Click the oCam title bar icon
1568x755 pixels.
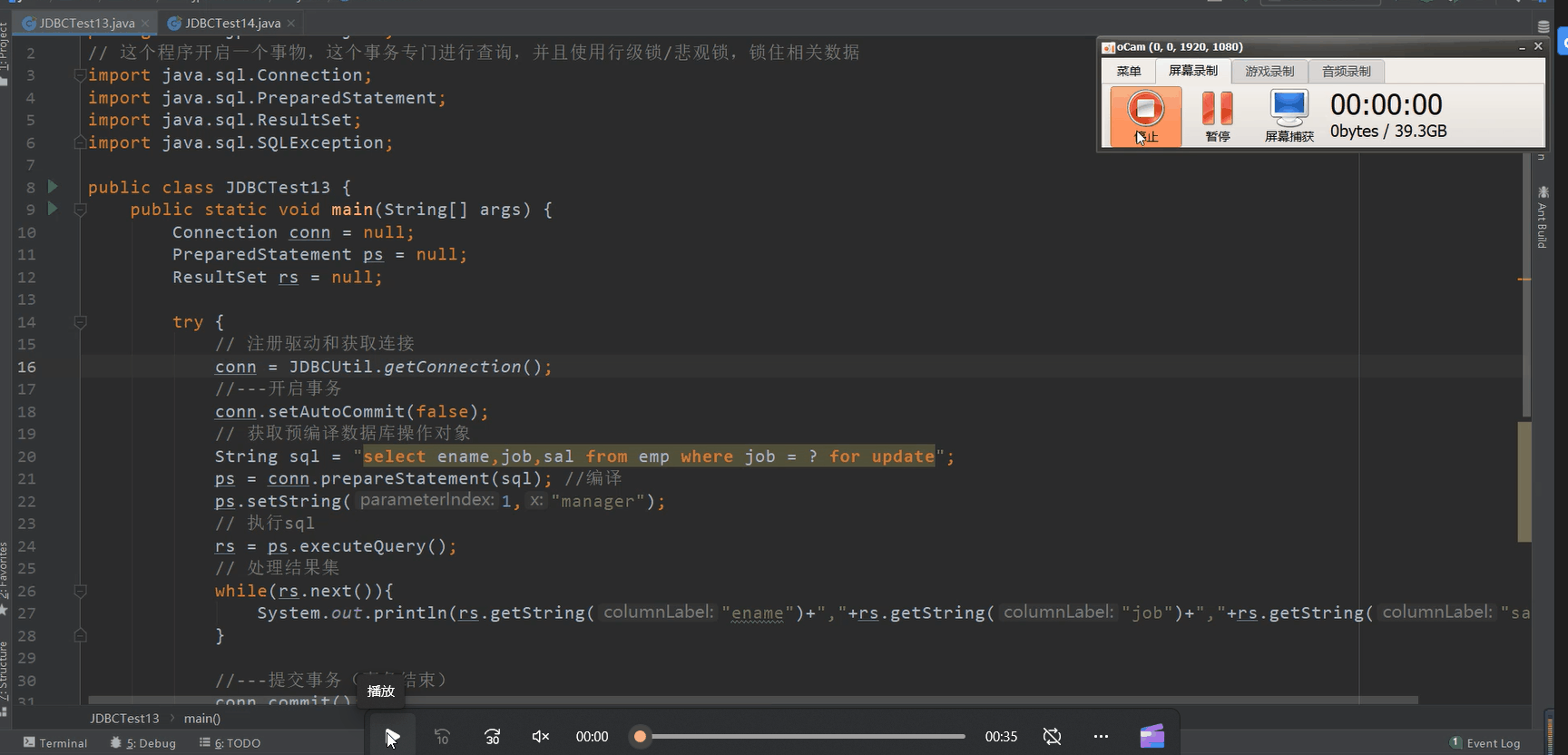1108,47
